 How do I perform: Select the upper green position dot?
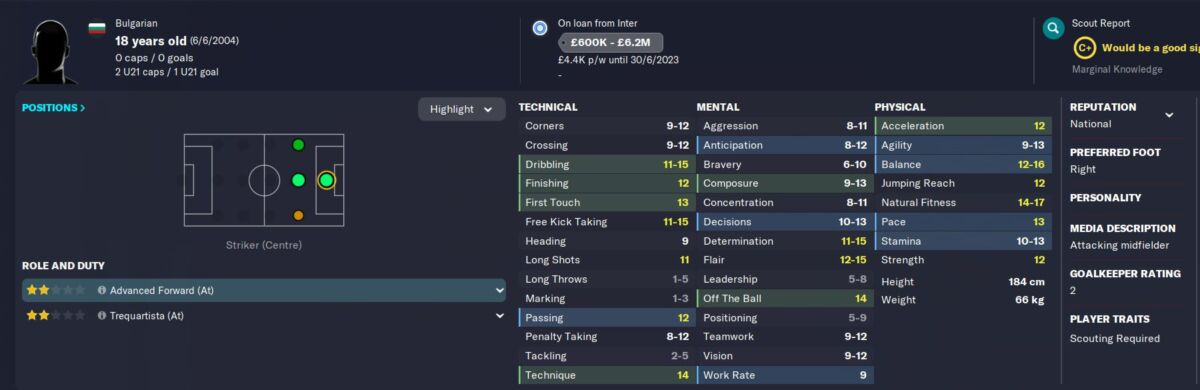pos(298,145)
